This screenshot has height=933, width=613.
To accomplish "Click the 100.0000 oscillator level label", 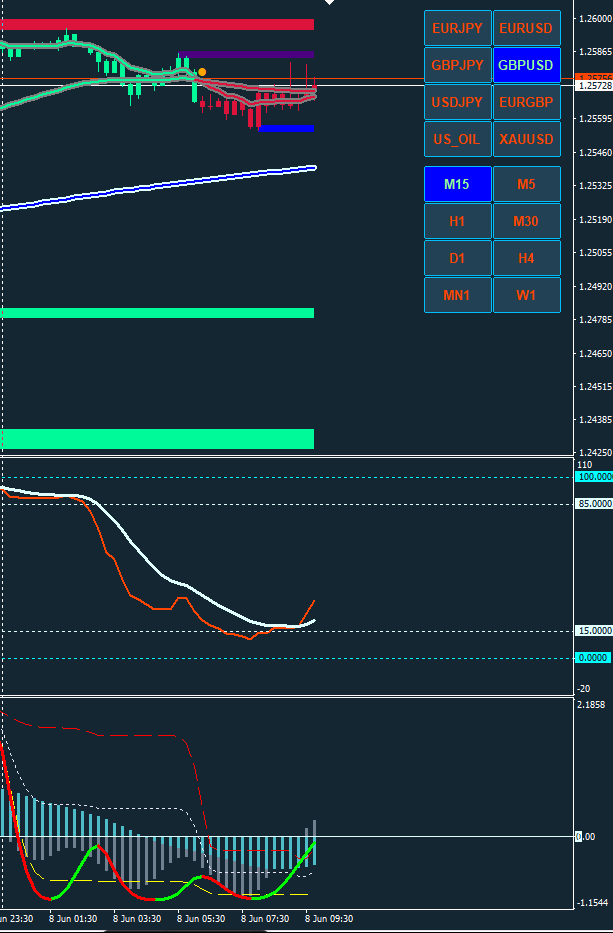I will [x=594, y=477].
